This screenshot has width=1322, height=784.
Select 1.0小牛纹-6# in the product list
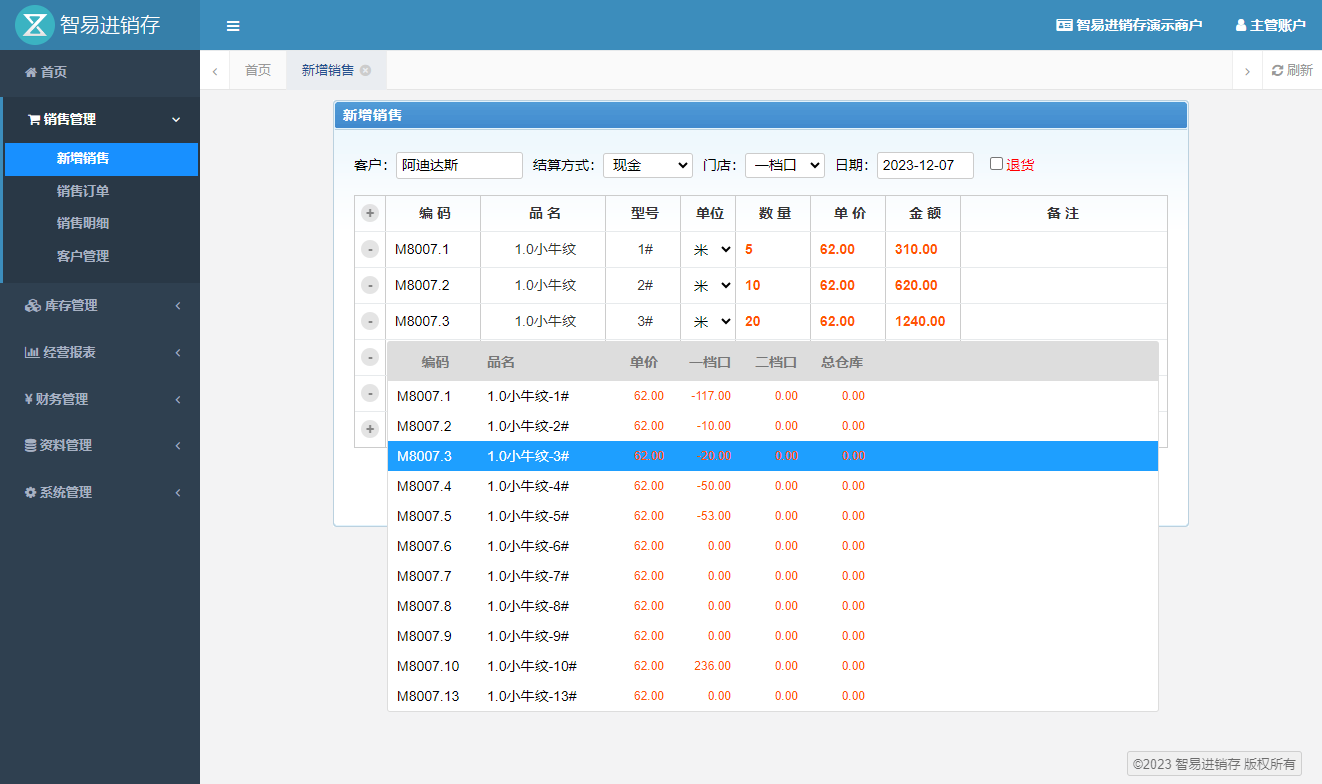pyautogui.click(x=772, y=546)
